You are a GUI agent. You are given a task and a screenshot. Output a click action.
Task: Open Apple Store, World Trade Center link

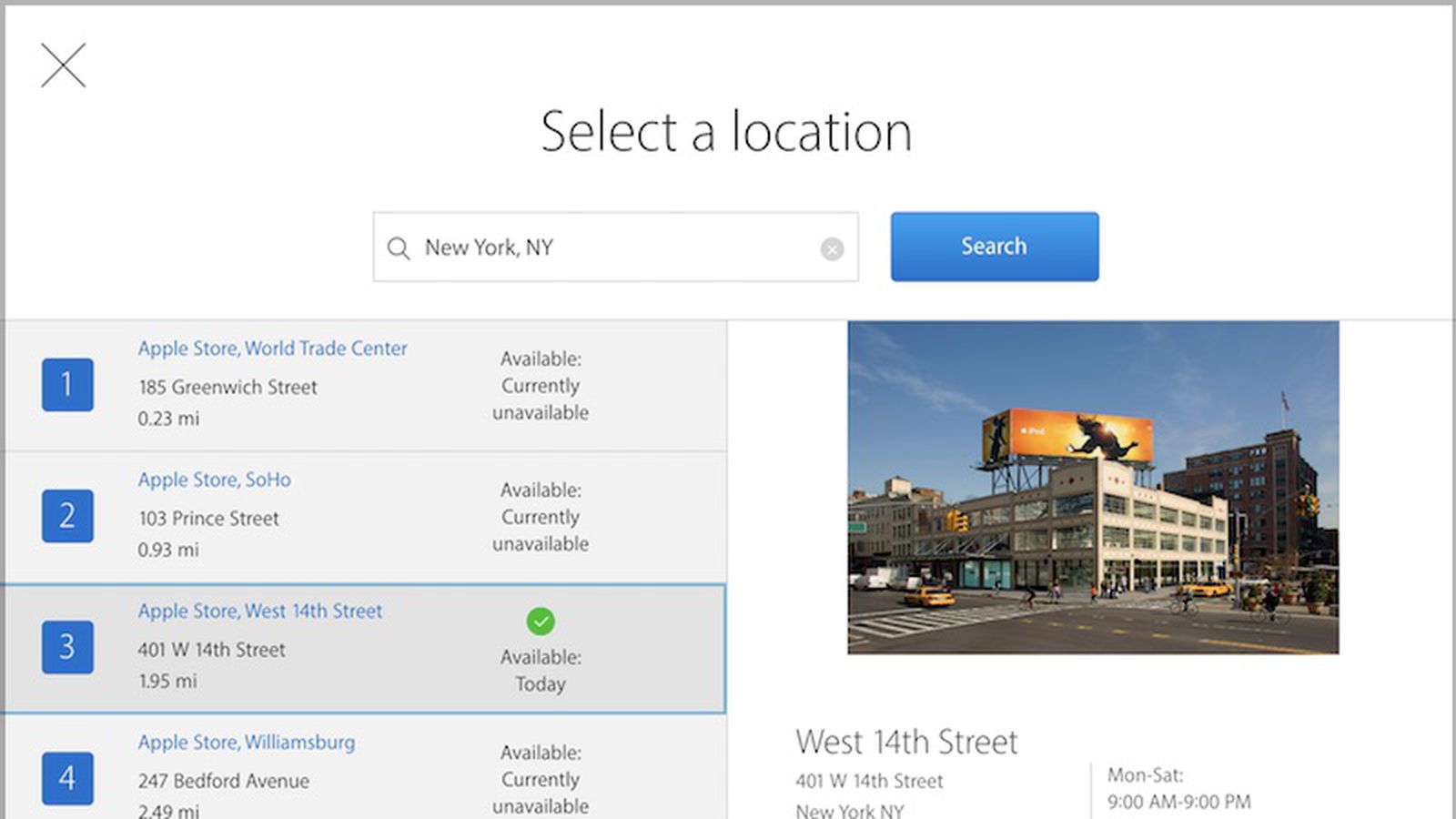pos(272,349)
